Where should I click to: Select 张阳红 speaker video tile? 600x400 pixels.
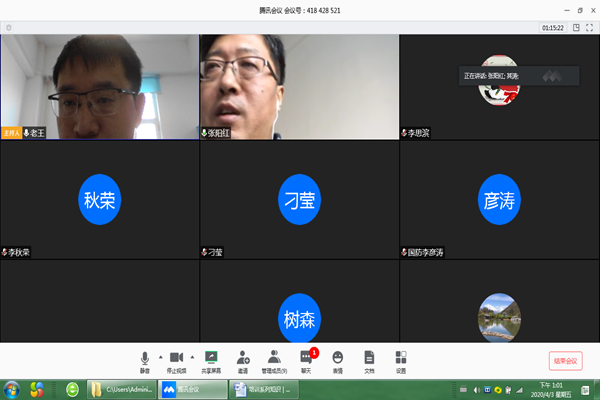(299, 87)
